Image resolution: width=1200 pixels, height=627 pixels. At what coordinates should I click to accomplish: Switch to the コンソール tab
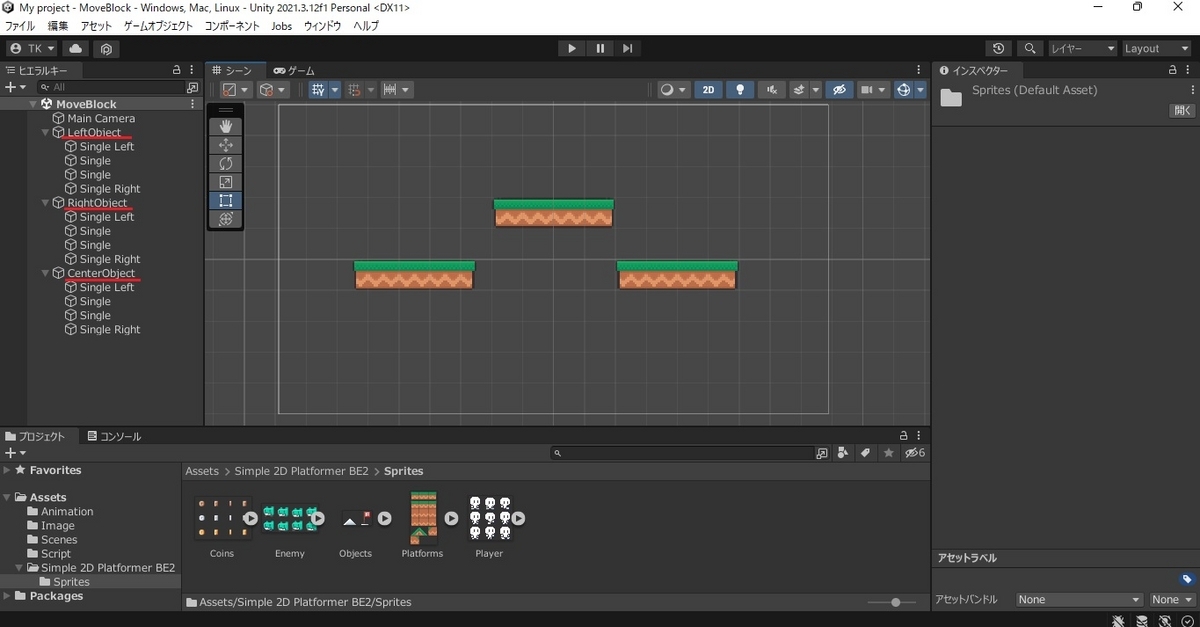(x=114, y=436)
